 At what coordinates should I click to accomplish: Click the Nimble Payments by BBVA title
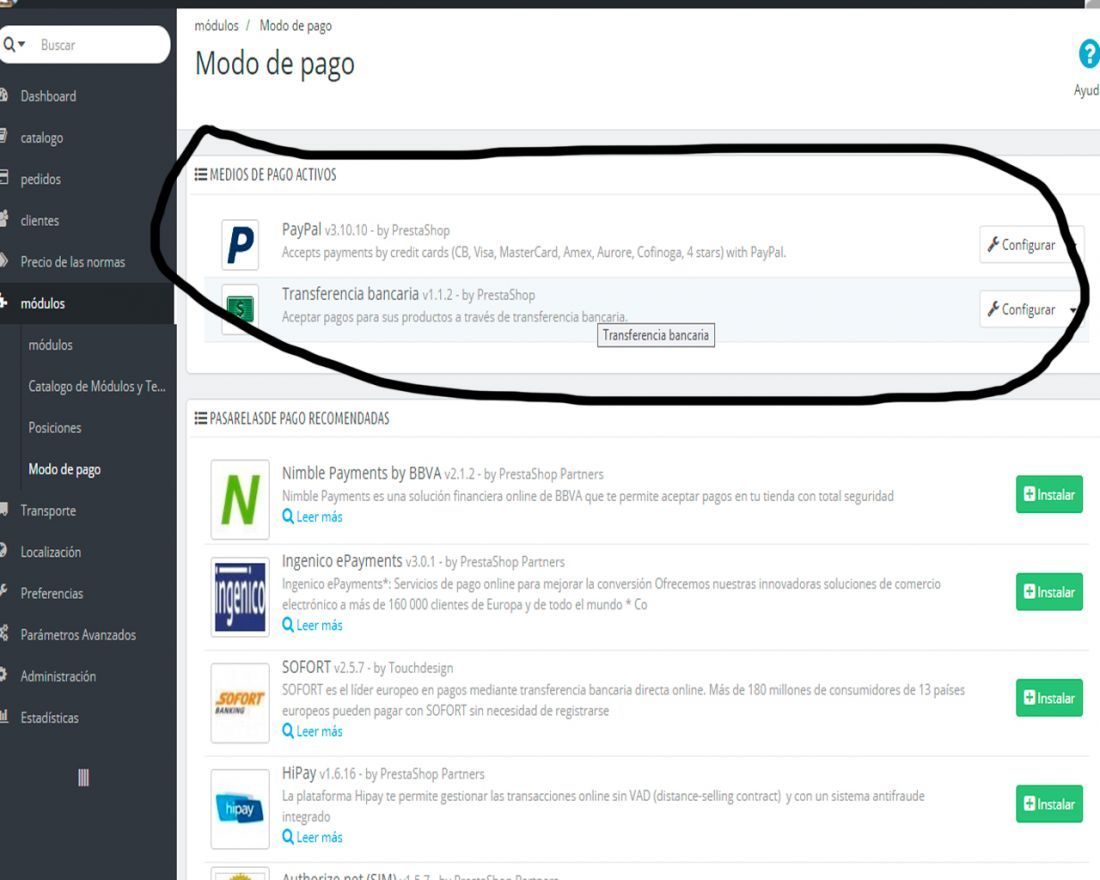pyautogui.click(x=361, y=473)
